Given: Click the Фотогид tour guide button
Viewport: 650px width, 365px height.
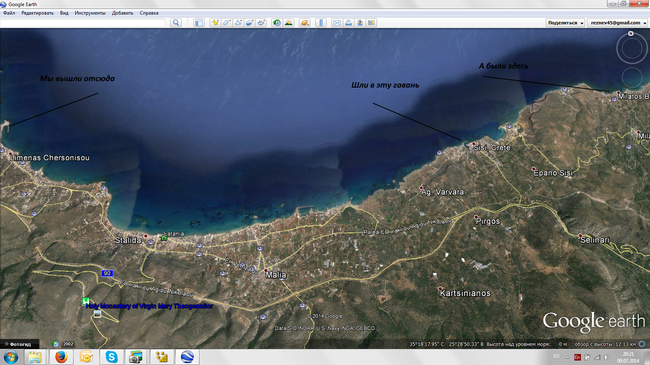Looking at the screenshot, I should (x=19, y=344).
